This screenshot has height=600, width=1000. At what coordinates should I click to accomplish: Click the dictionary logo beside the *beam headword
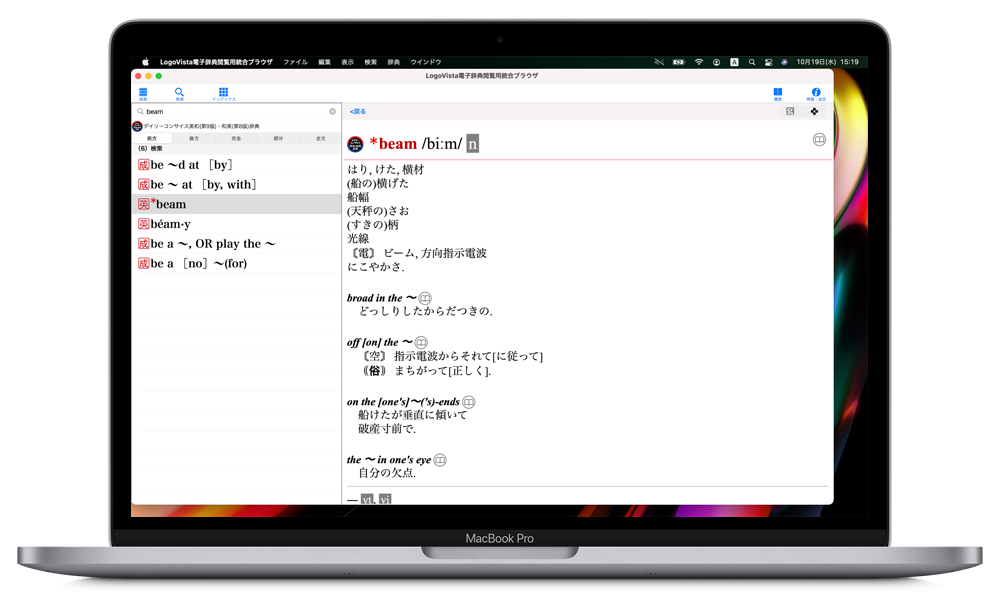(355, 144)
